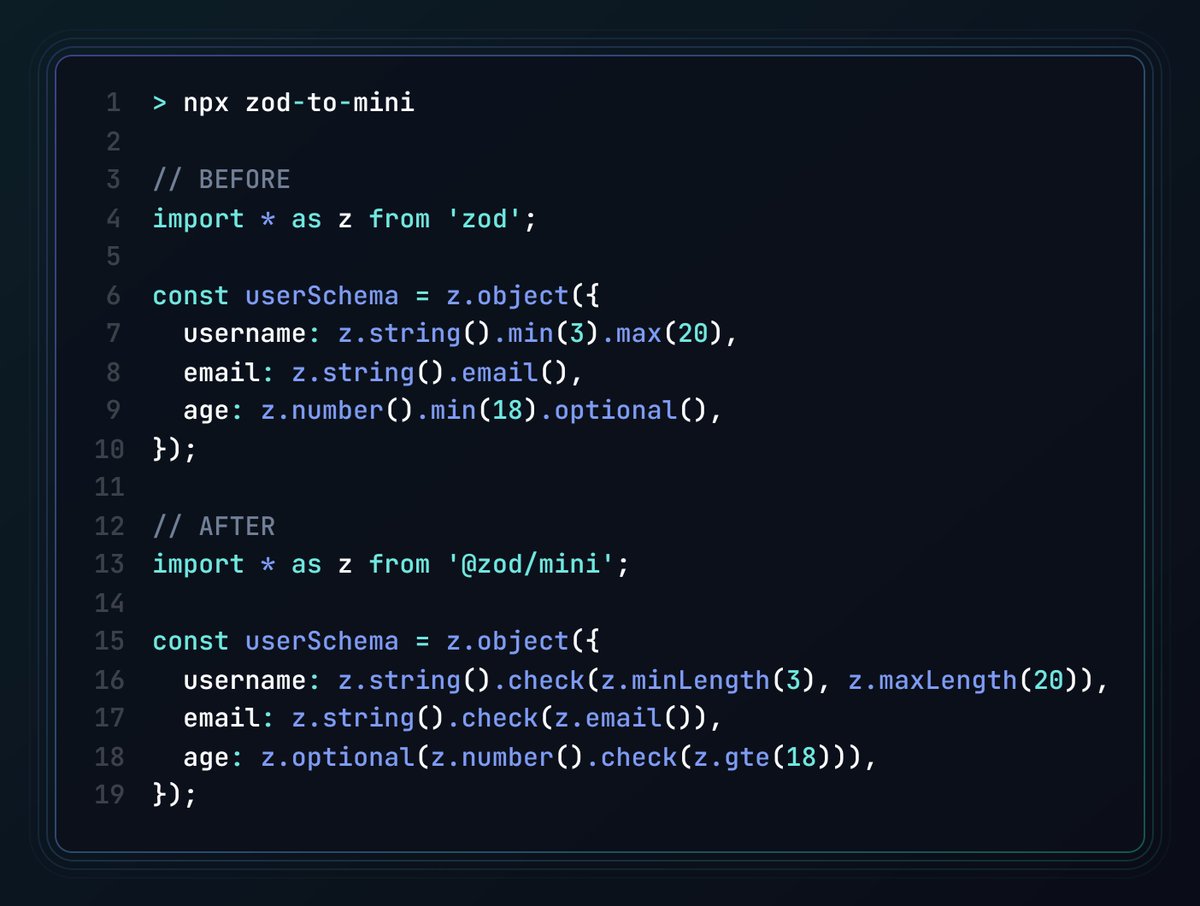Click line number 16 in the gutter

pos(108,680)
